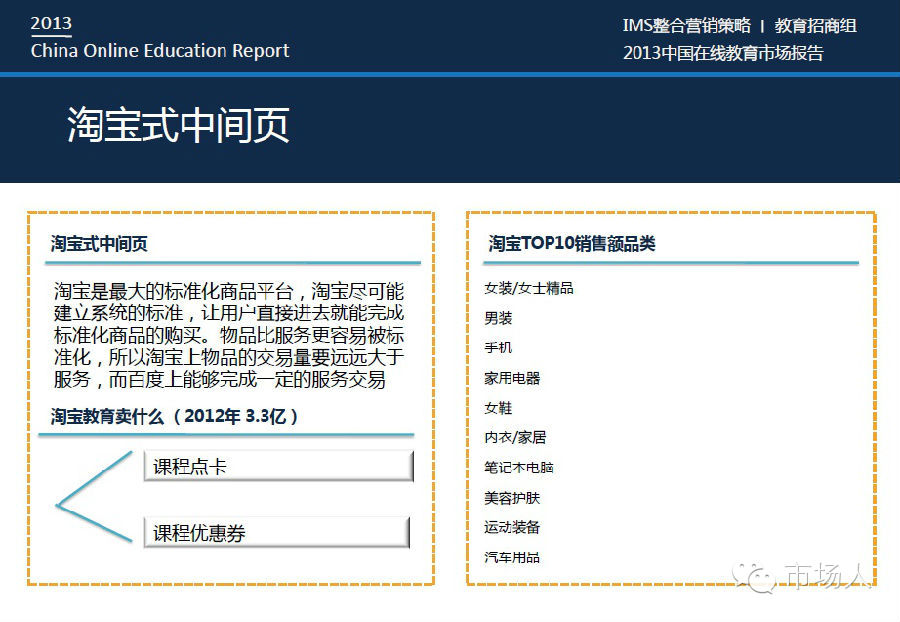Click China Online Education Report text

point(160,50)
